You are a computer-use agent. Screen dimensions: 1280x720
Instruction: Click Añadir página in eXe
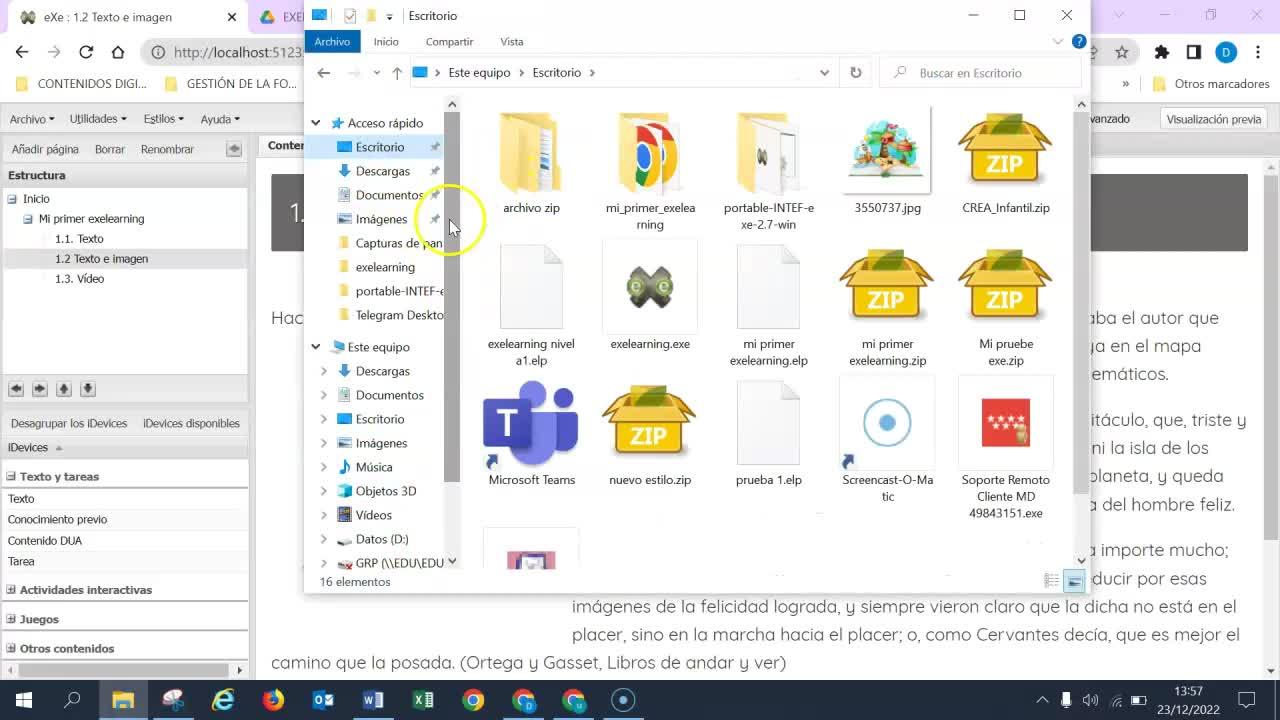[45, 149]
